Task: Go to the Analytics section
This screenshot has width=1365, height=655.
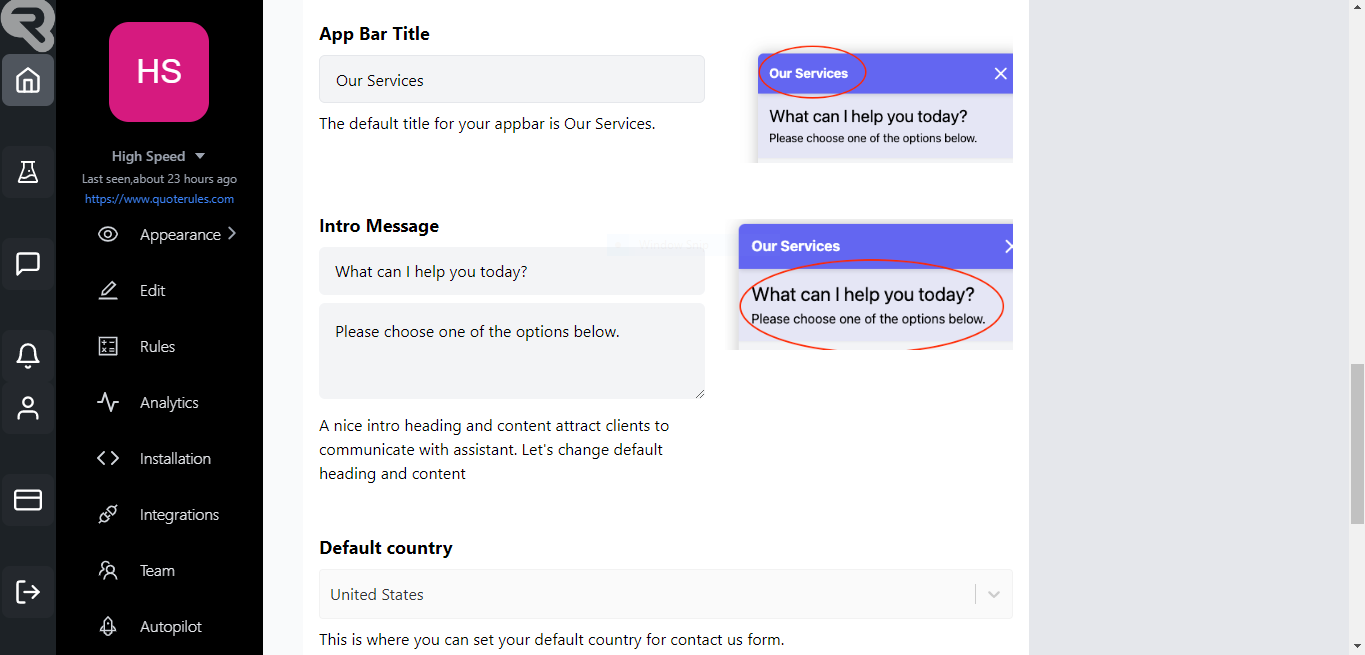Action: [168, 403]
